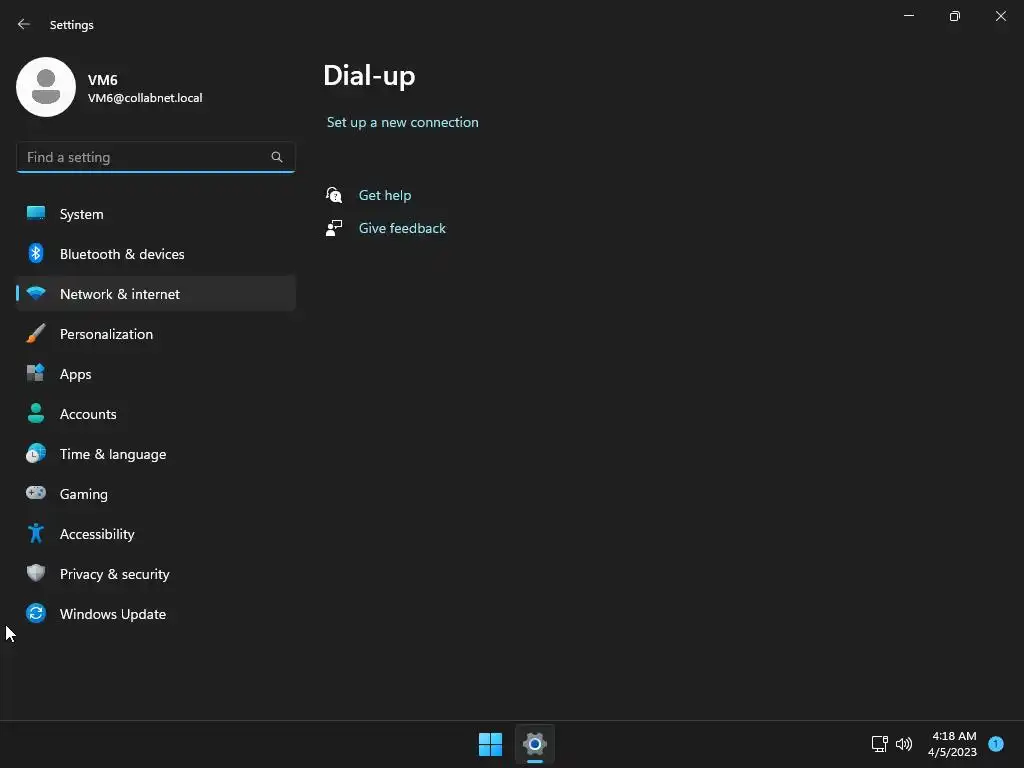This screenshot has height=768, width=1024.
Task: Open Personalization settings
Action: 155,334
